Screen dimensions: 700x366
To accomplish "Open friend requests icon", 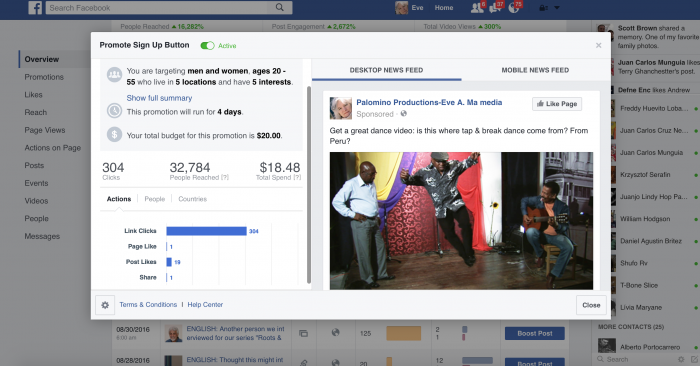I will pos(477,8).
